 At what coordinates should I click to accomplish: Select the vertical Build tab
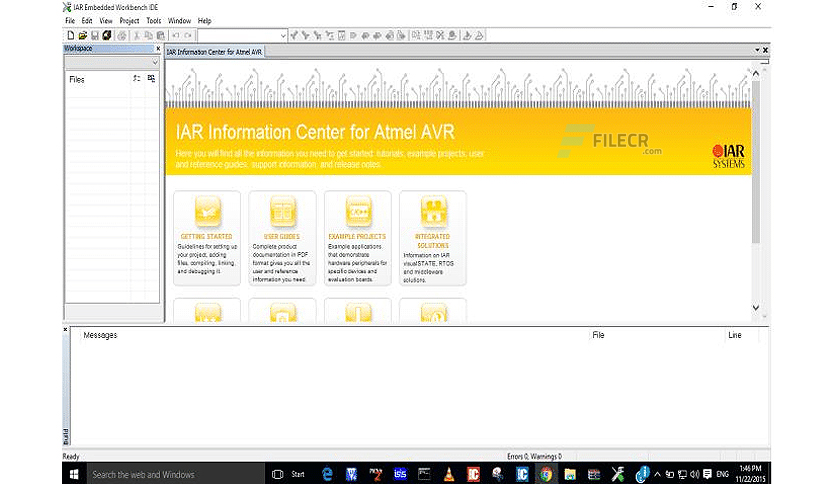[66, 436]
